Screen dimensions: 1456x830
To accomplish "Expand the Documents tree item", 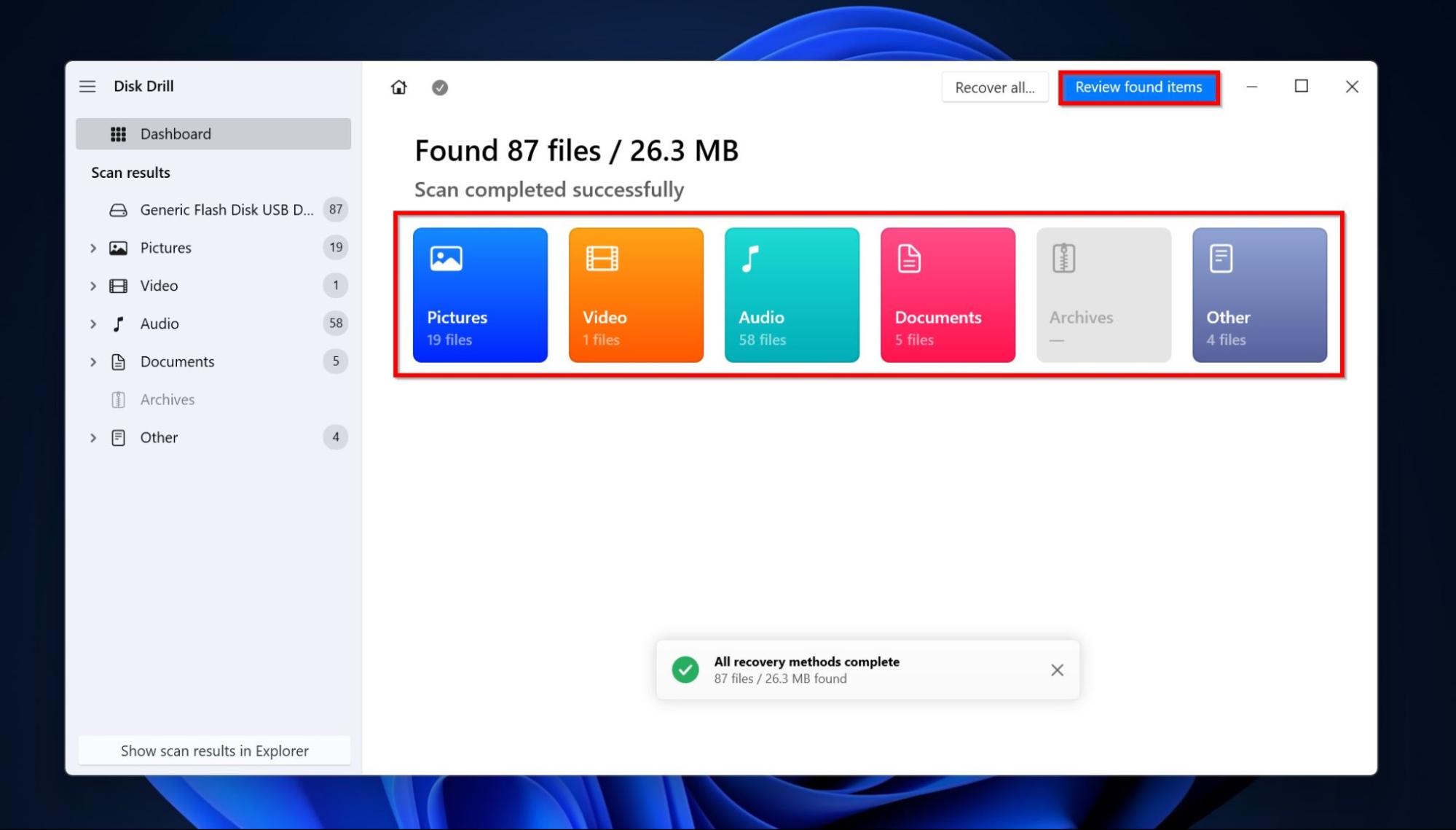I will (x=93, y=361).
